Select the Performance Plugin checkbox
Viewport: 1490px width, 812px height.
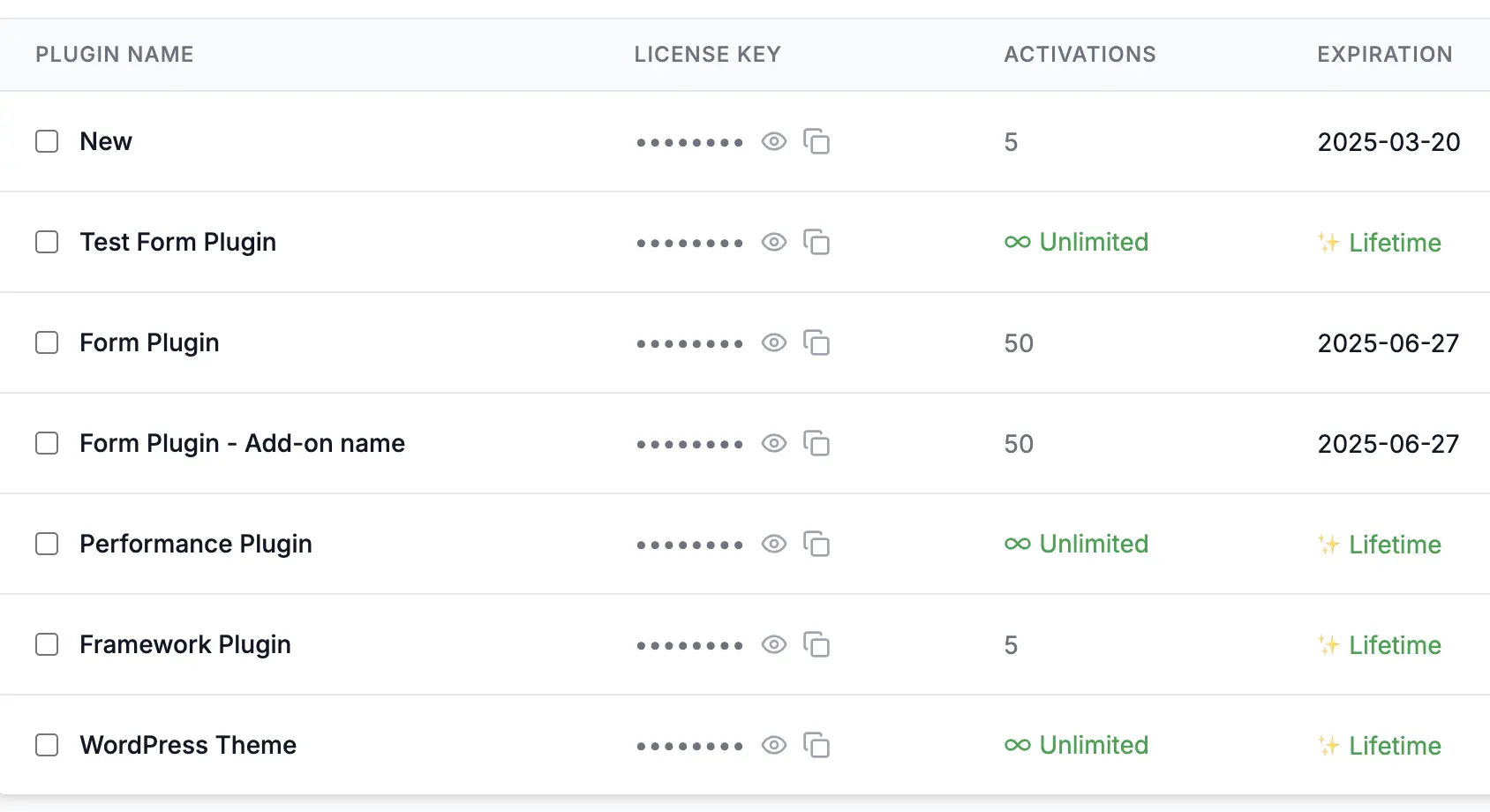coord(47,544)
